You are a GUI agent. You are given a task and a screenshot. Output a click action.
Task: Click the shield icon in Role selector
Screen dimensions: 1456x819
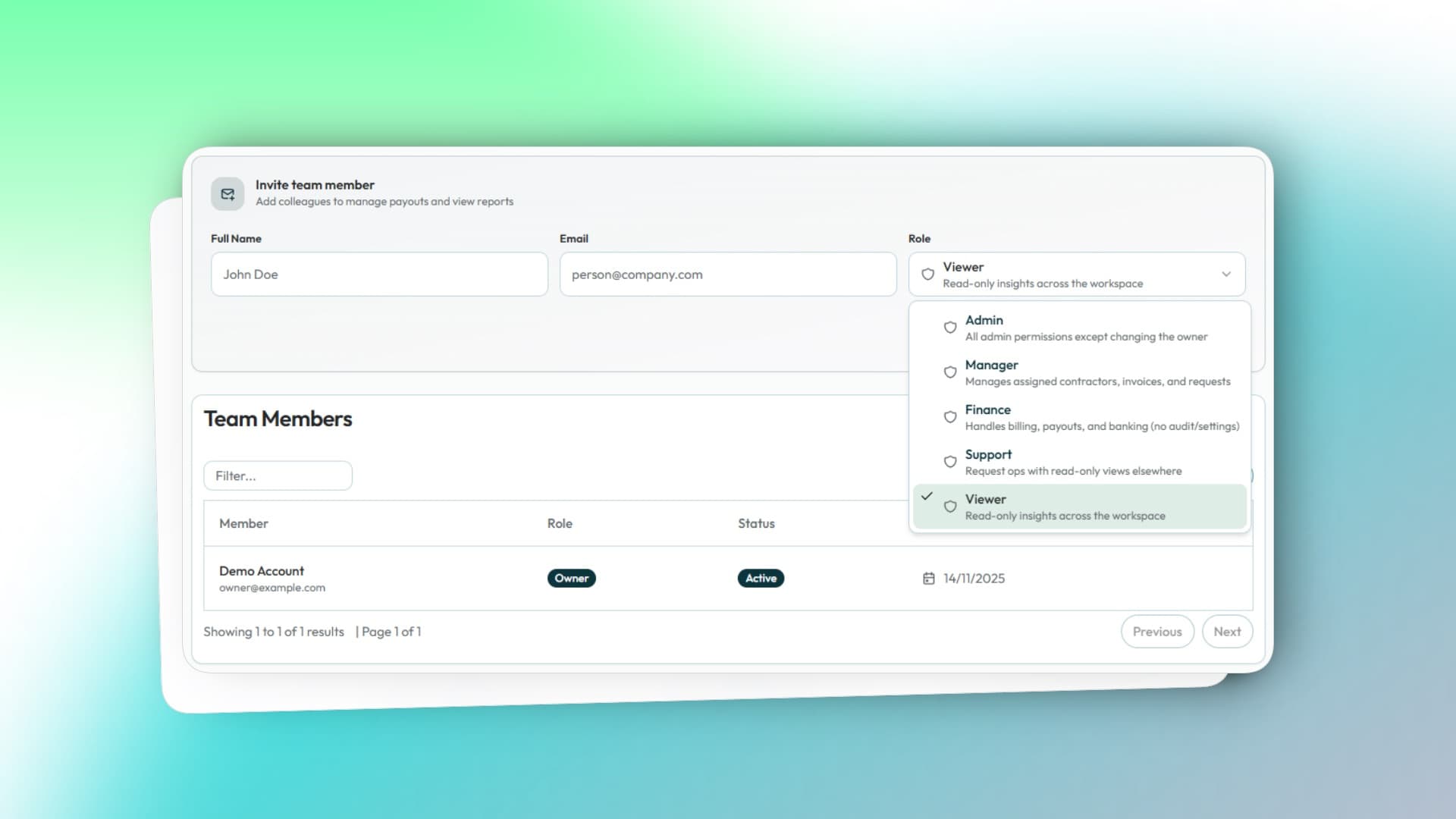(927, 275)
